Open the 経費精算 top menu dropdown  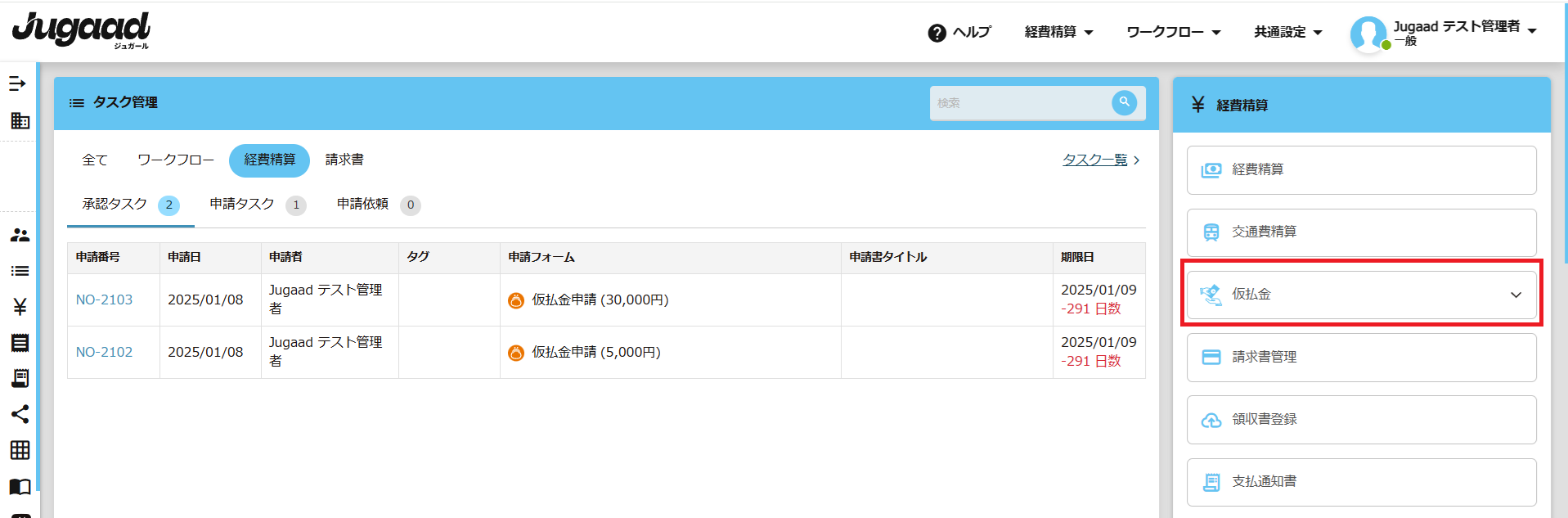tap(1058, 32)
